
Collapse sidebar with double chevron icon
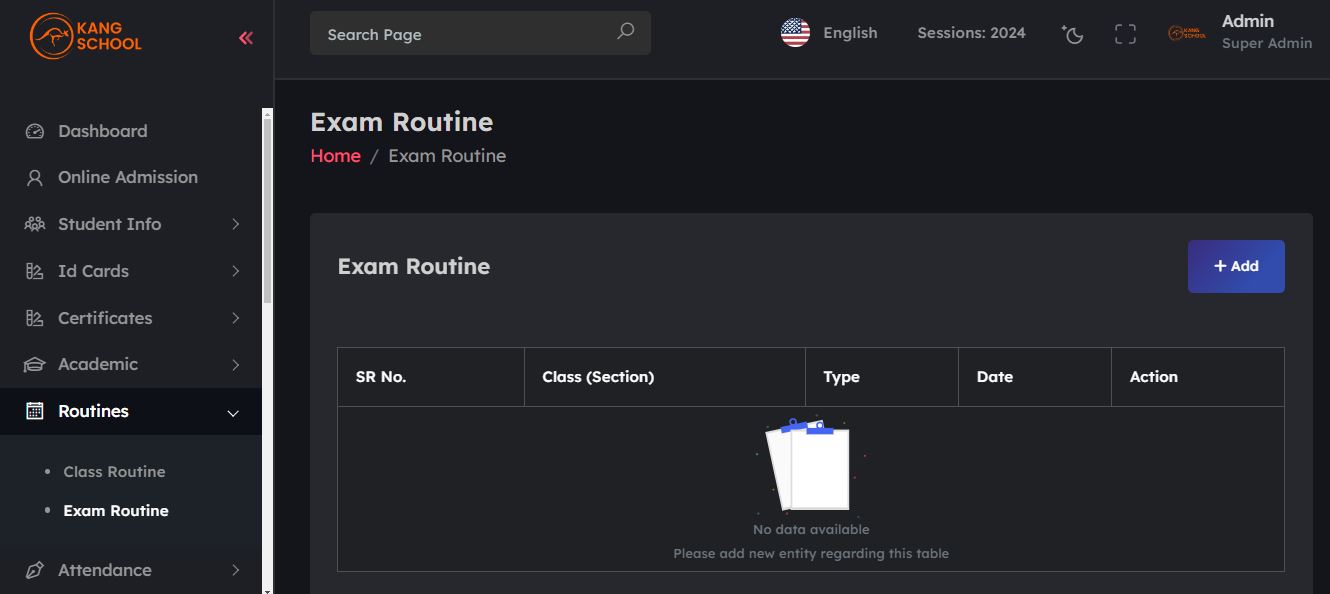(246, 38)
